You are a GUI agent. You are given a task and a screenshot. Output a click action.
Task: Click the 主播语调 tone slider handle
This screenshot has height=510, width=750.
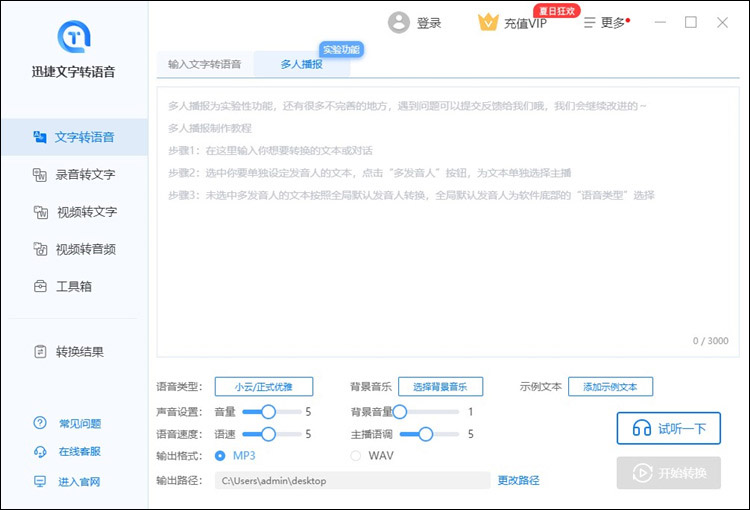click(426, 434)
